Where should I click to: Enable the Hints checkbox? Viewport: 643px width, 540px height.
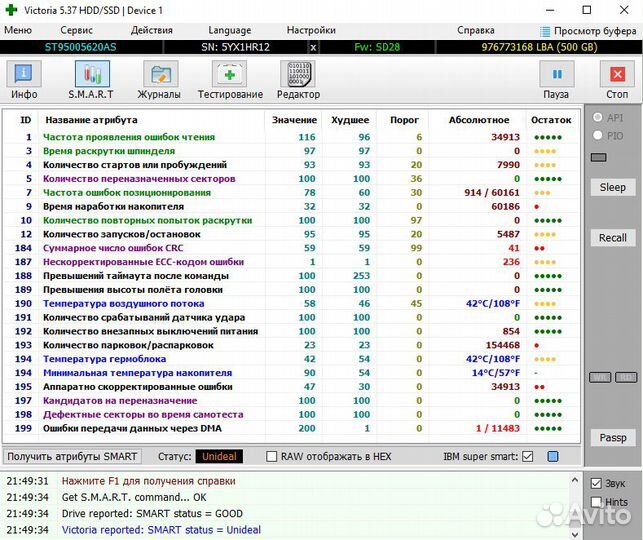tap(596, 503)
